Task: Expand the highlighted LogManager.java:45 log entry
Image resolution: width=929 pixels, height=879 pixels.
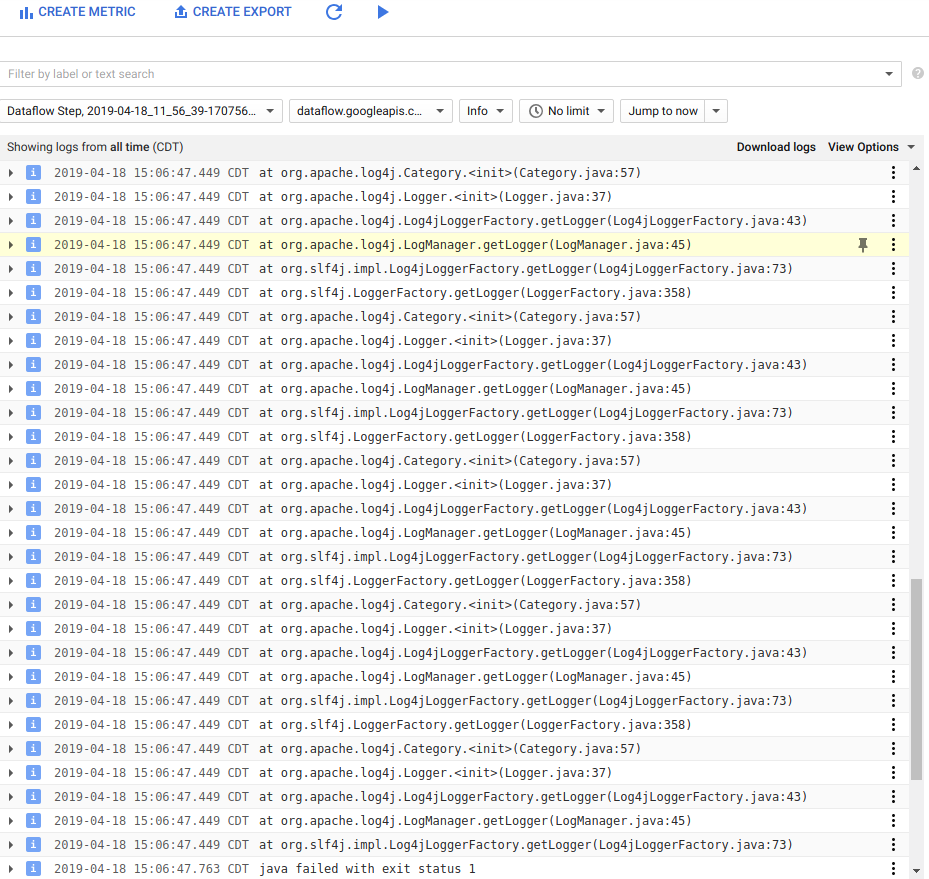Action: [x=11, y=245]
